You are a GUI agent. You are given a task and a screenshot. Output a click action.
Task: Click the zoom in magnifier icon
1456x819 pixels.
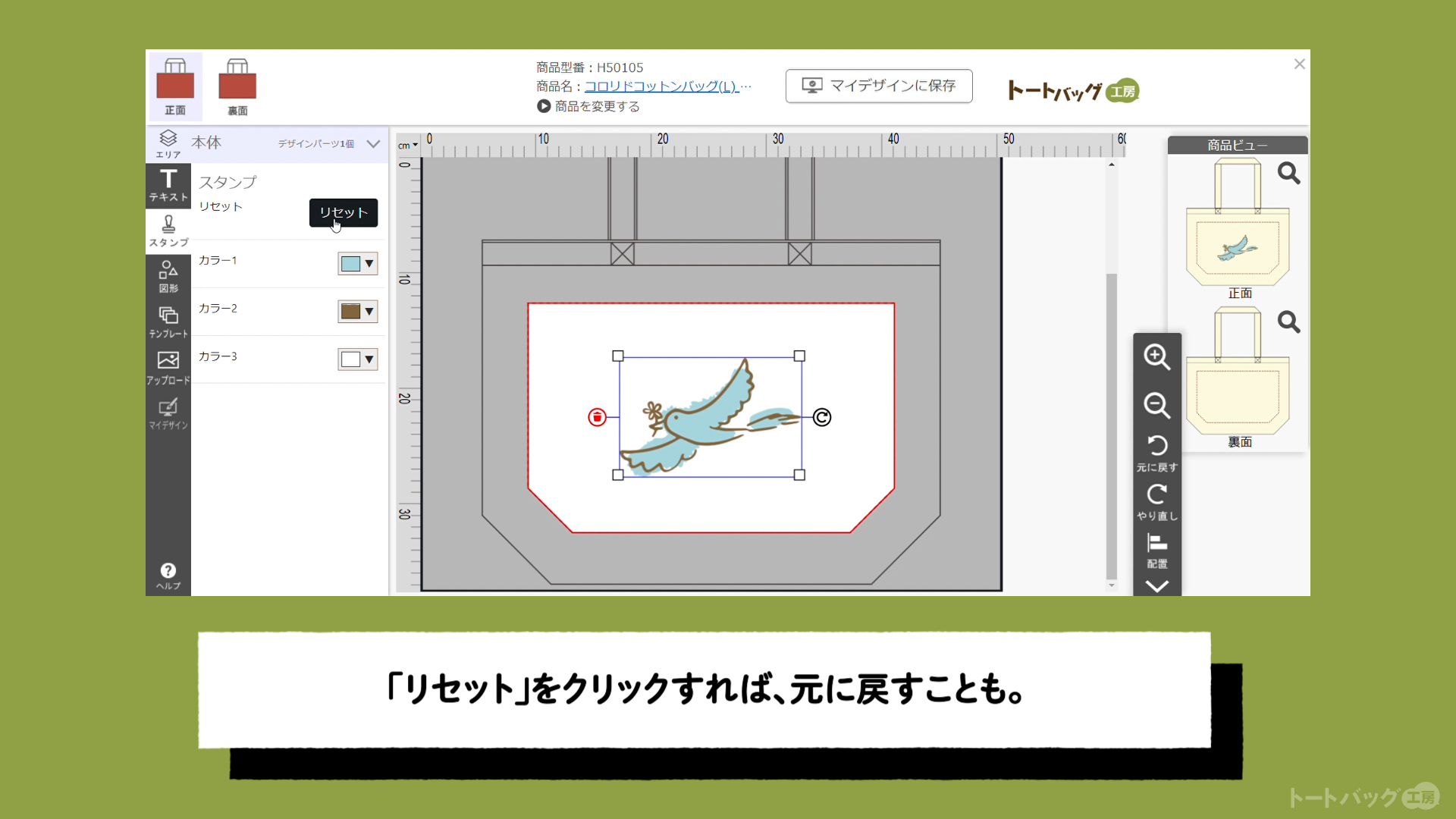(x=1157, y=357)
